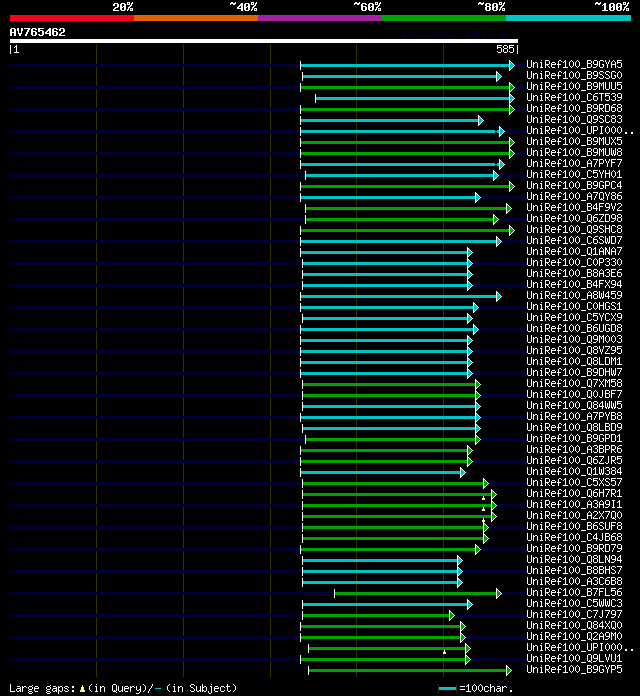Viewport: 640px width, 696px height.
Task: Open the UniRef100_B9RD68 hit label
Action: click(x=574, y=108)
